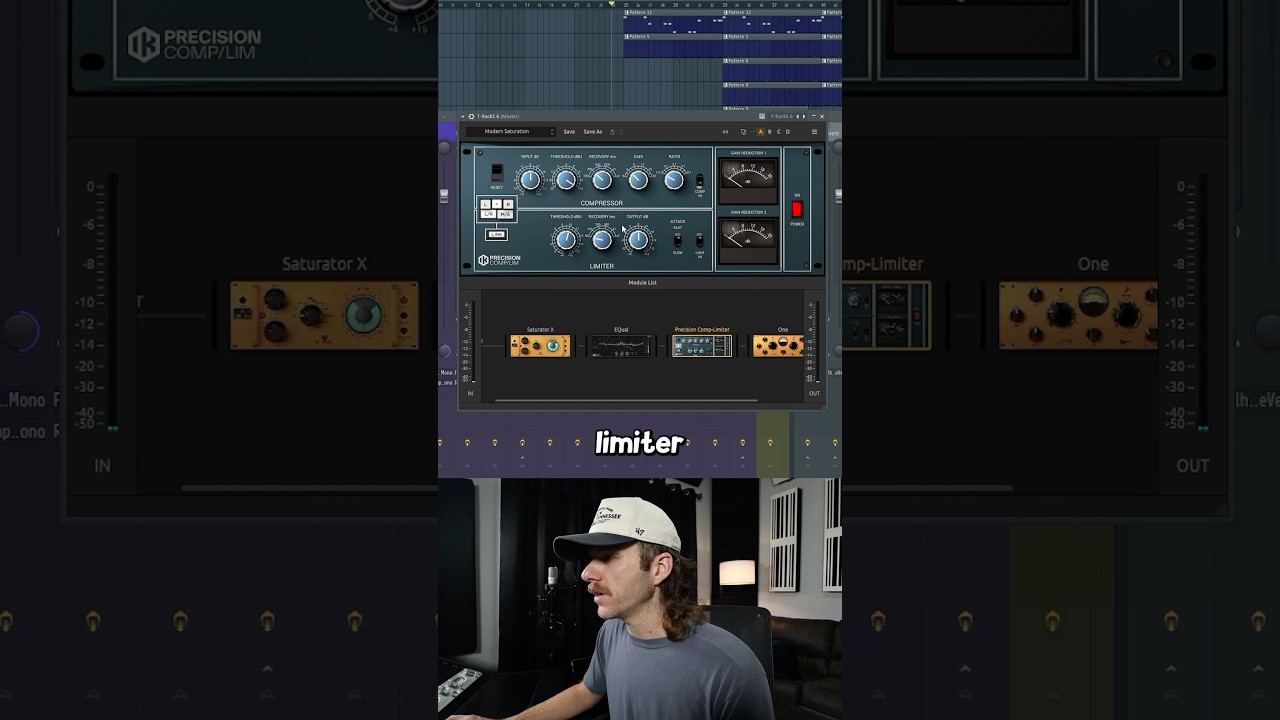This screenshot has height=720, width=1280.
Task: Open the T-RackS plugin gear settings
Action: click(x=471, y=116)
